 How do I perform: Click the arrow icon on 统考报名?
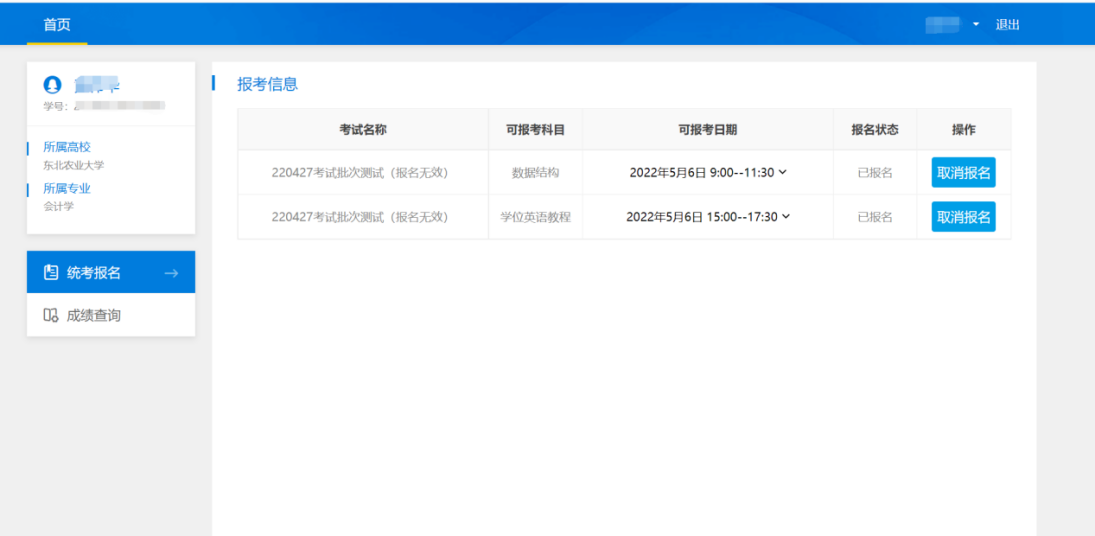(x=171, y=272)
